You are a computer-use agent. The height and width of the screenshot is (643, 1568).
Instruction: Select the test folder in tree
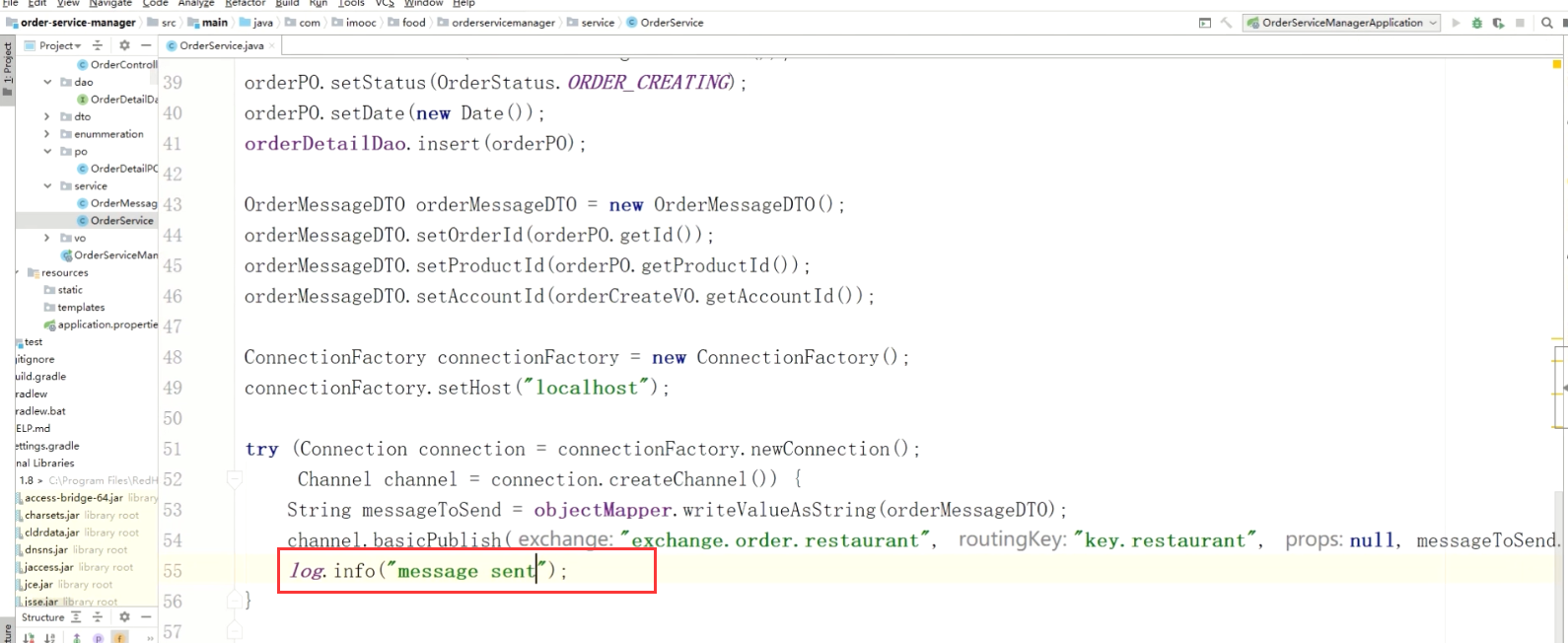tap(30, 341)
